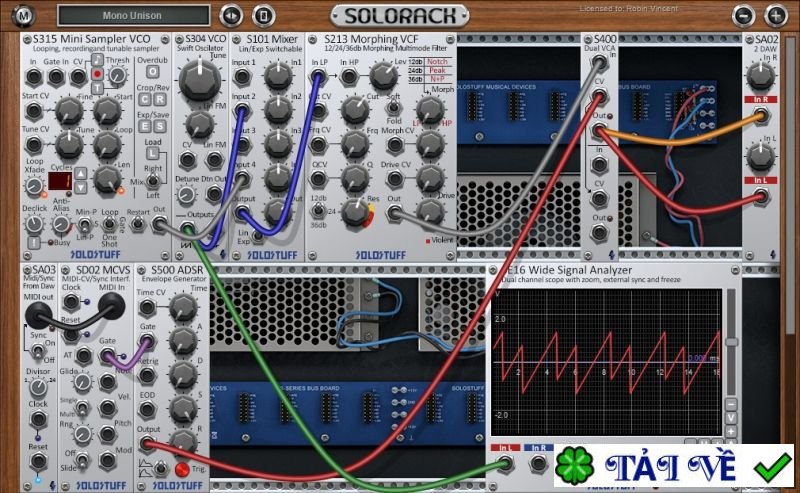Click the MIDI out socket on SA03

pos(38,314)
